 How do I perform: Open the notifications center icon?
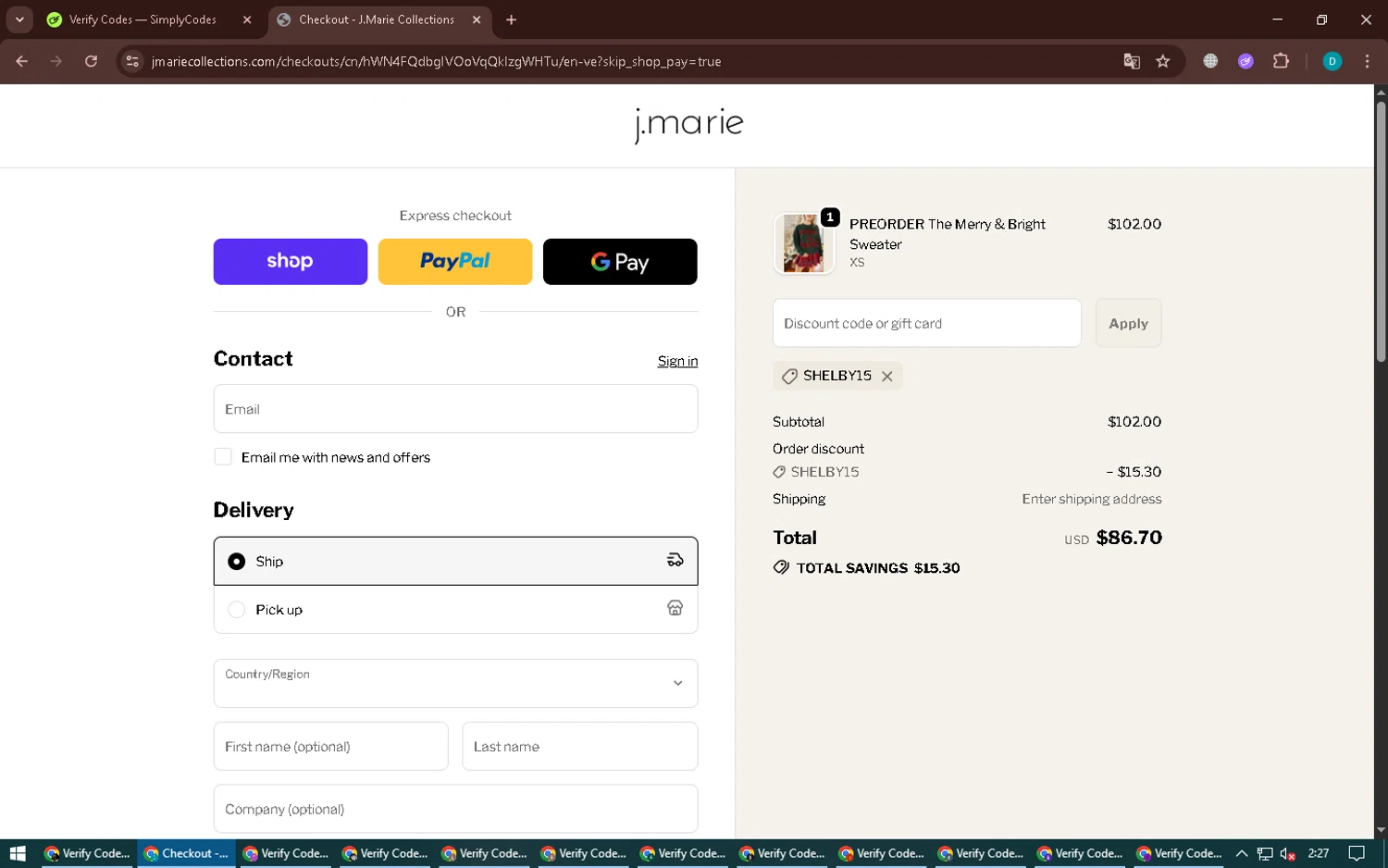[1357, 853]
